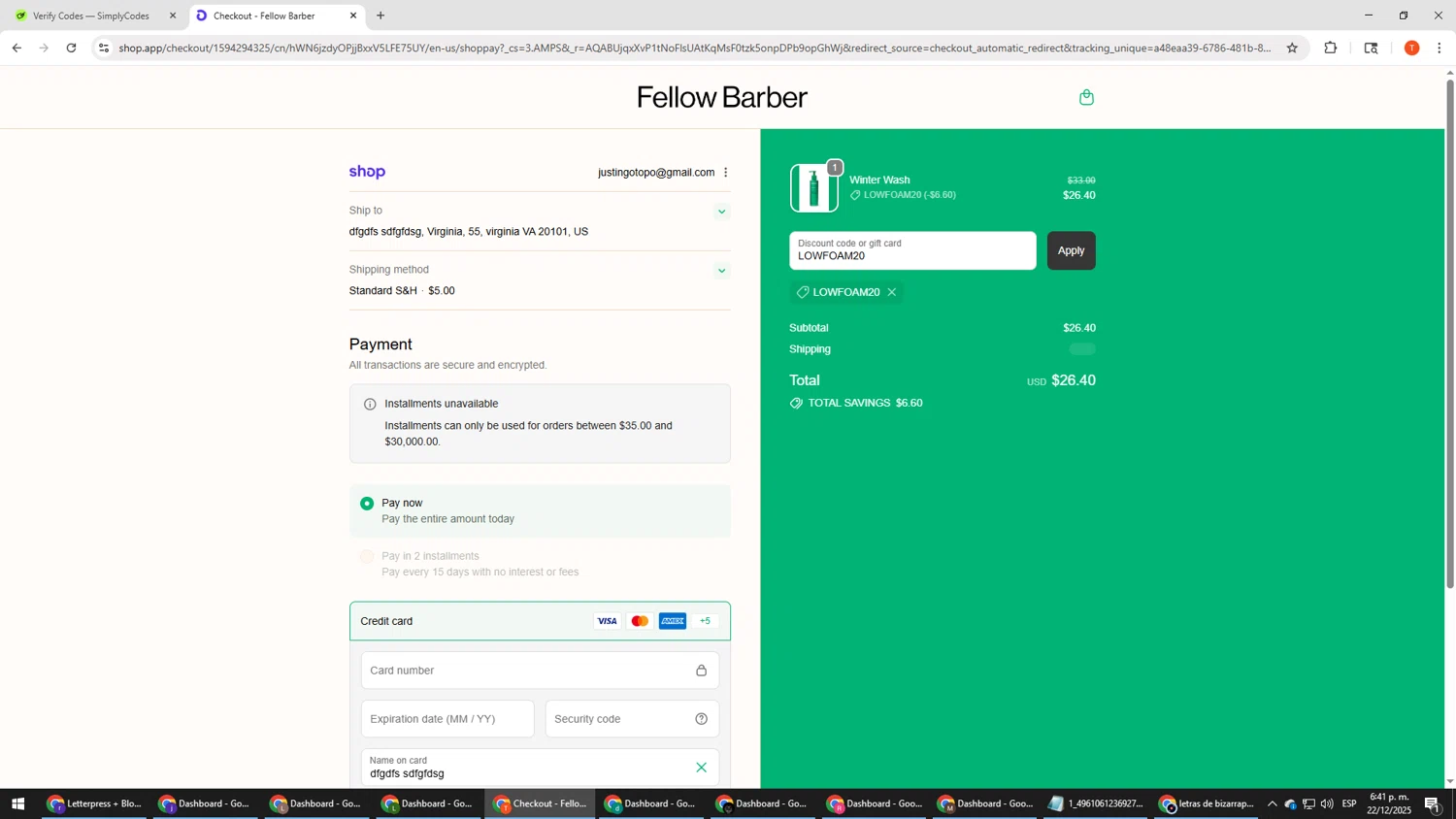Click the shipping address text

(469, 232)
